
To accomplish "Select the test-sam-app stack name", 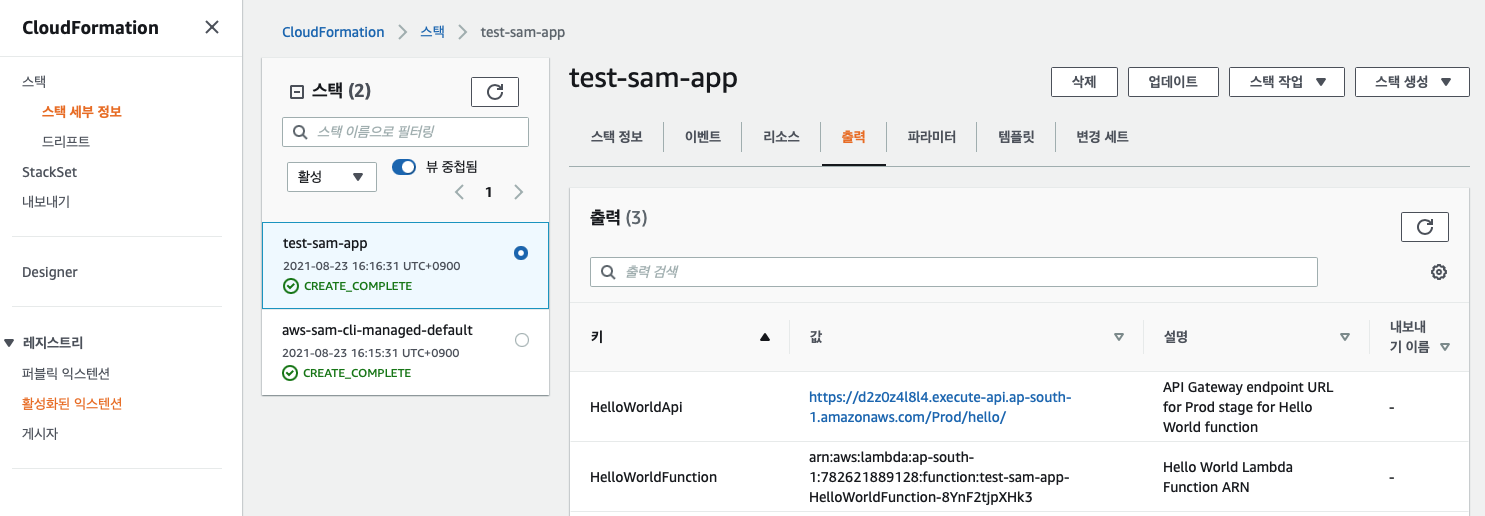I will coord(325,243).
